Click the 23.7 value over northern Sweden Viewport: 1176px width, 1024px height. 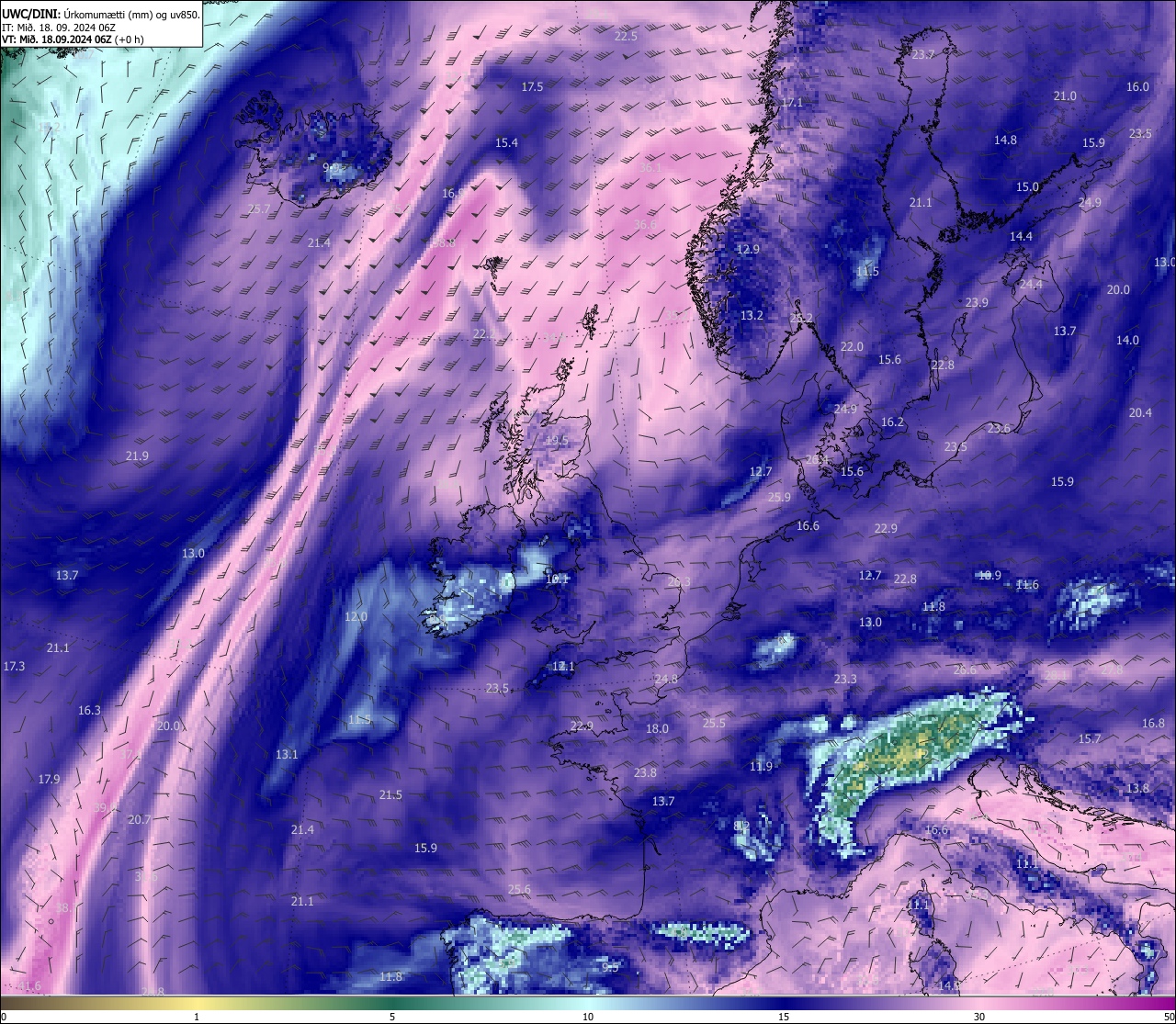(923, 55)
